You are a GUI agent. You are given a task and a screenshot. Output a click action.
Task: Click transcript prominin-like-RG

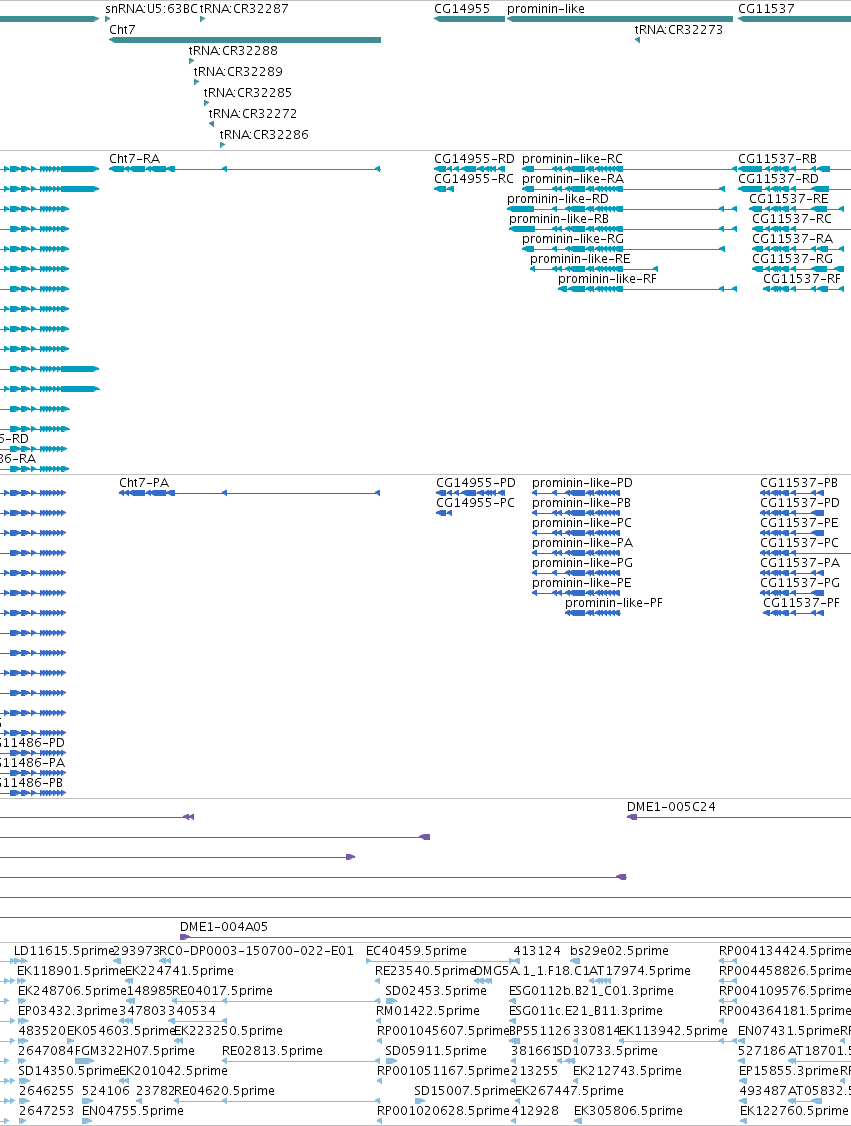click(x=573, y=239)
